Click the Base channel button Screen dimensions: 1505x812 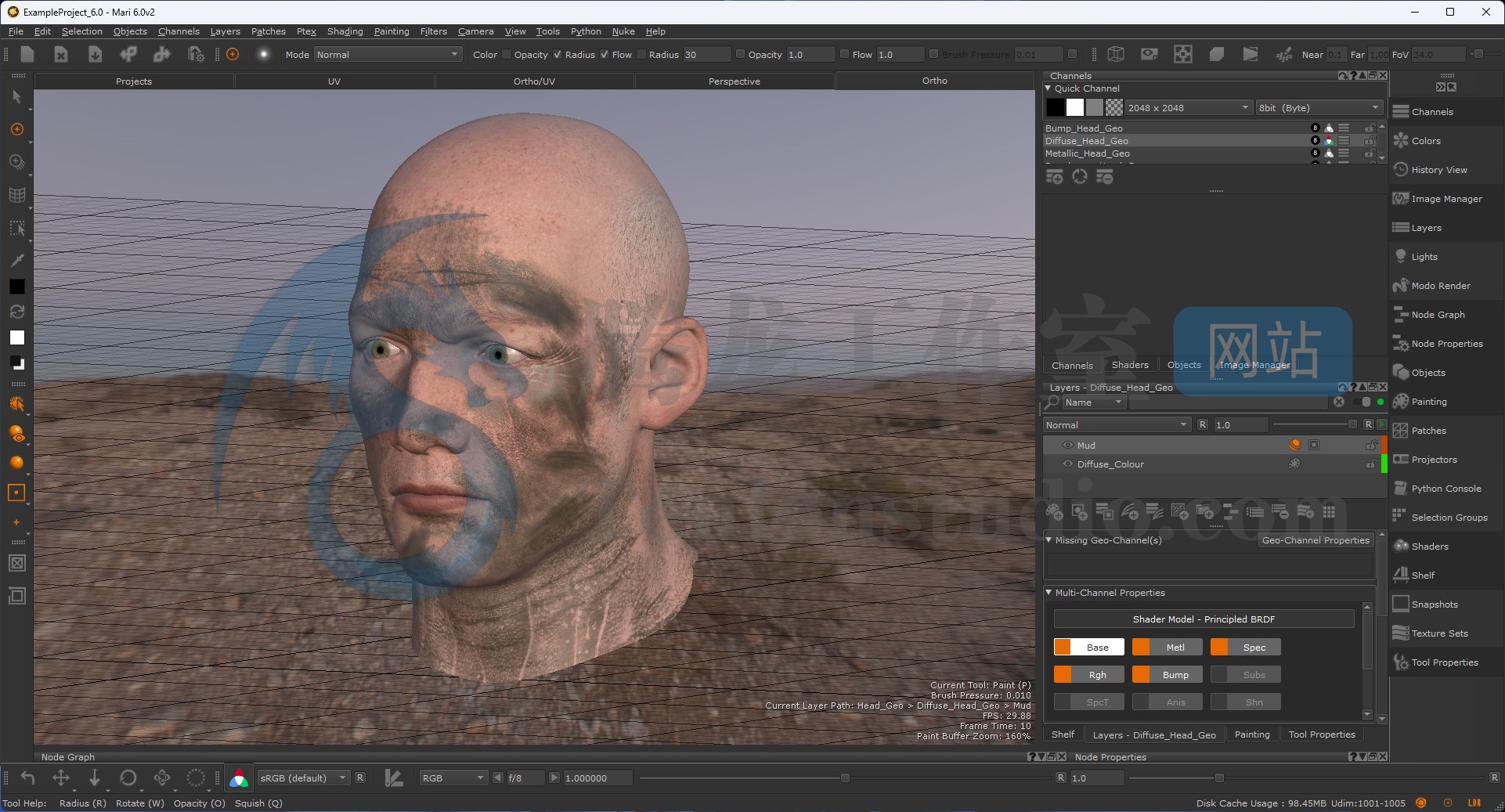click(1089, 647)
